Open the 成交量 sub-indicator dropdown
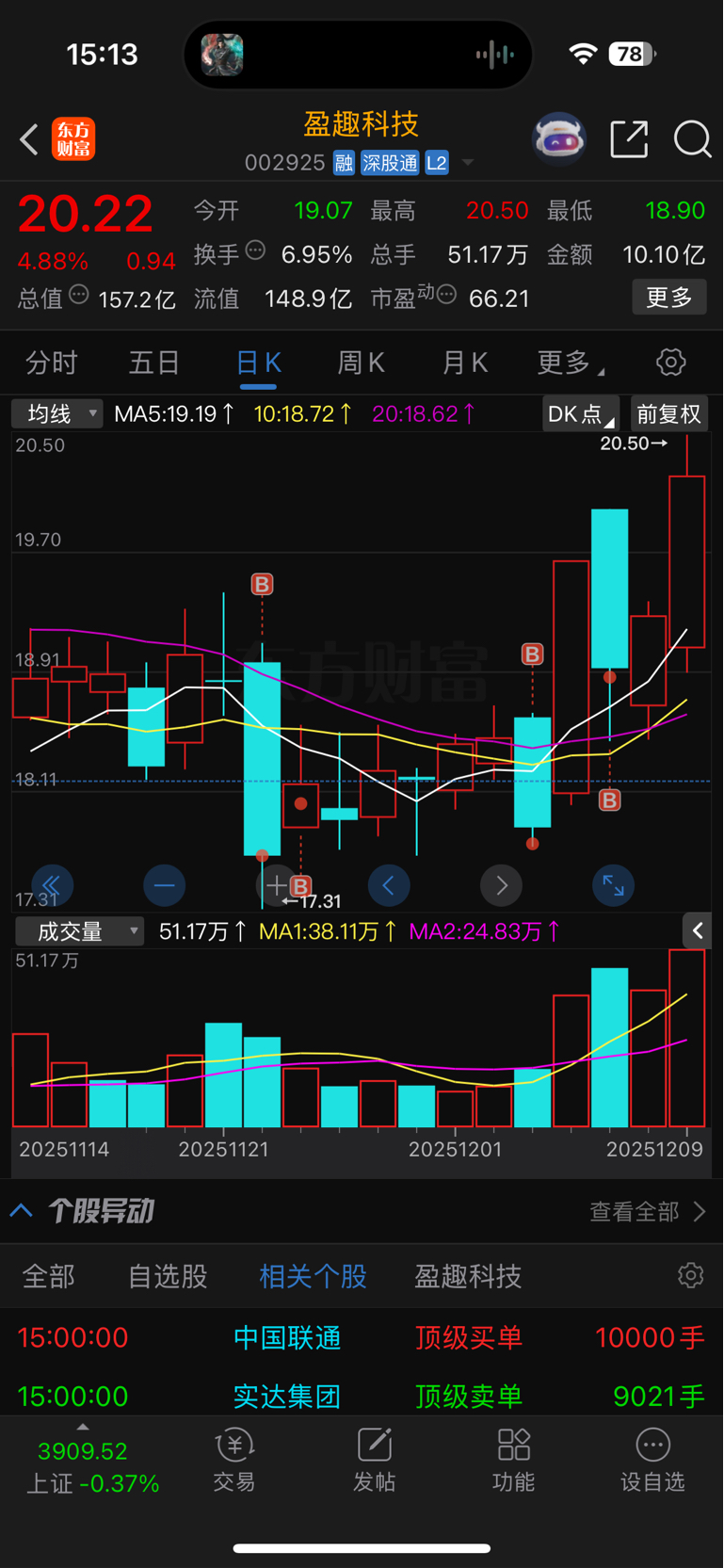The width and height of the screenshot is (724, 1568). [x=79, y=931]
